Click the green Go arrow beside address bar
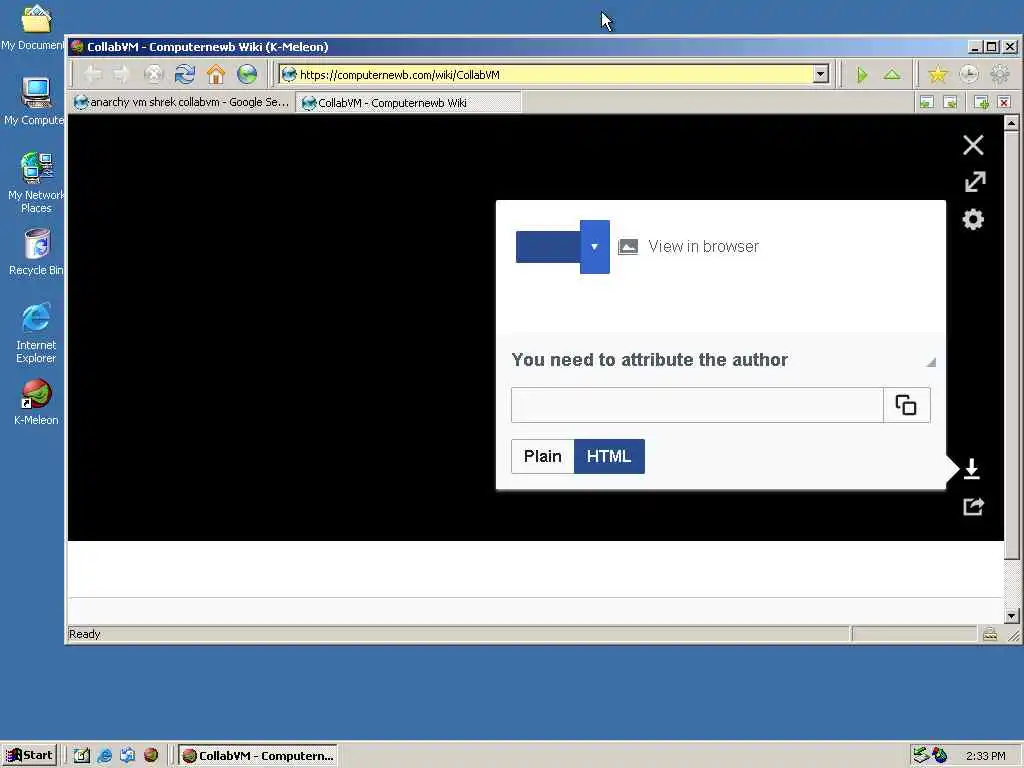1024x768 pixels. click(862, 75)
